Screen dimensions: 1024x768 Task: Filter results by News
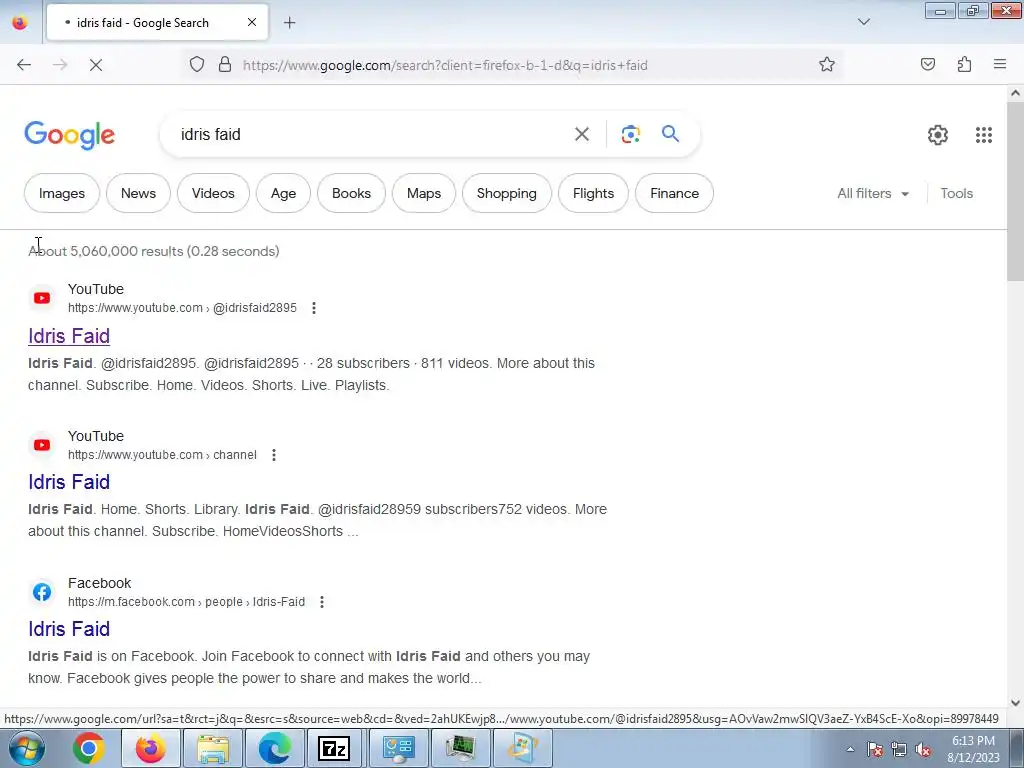138,193
